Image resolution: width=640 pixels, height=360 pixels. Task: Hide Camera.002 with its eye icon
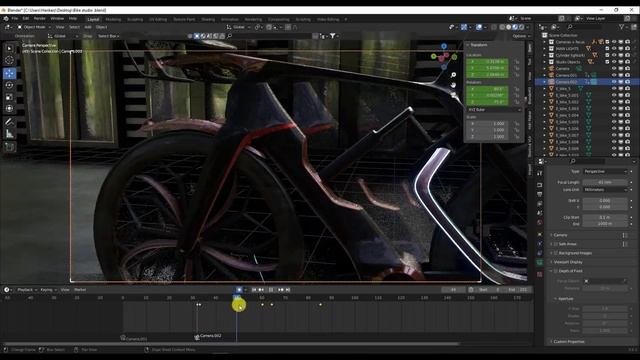click(614, 82)
